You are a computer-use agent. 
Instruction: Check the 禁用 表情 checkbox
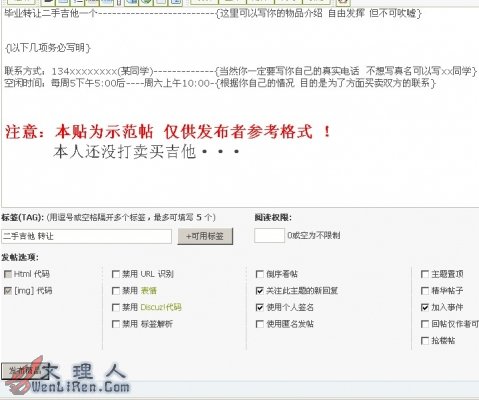coord(116,291)
